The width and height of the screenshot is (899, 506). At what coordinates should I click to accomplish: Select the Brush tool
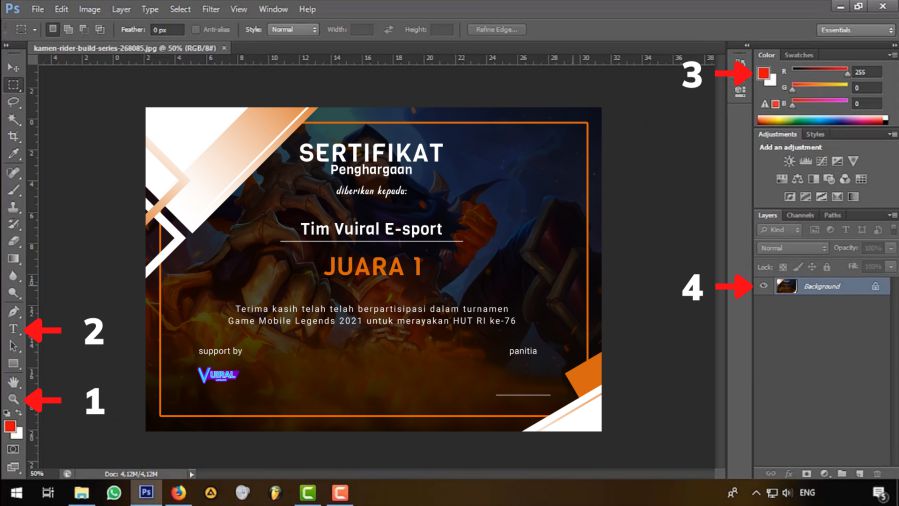click(x=13, y=190)
